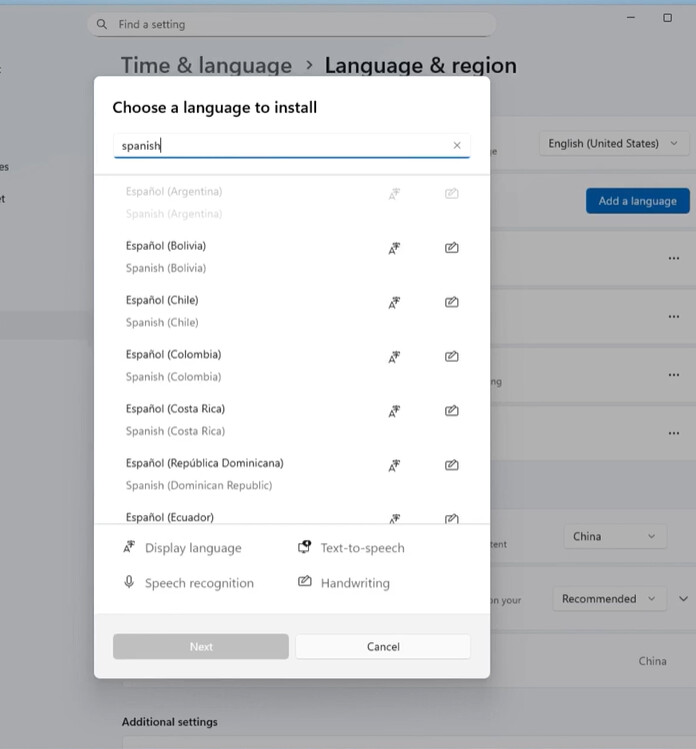Click handwriting icon for Español (Colombia)
Viewport: 696px width, 749px height.
451,356
